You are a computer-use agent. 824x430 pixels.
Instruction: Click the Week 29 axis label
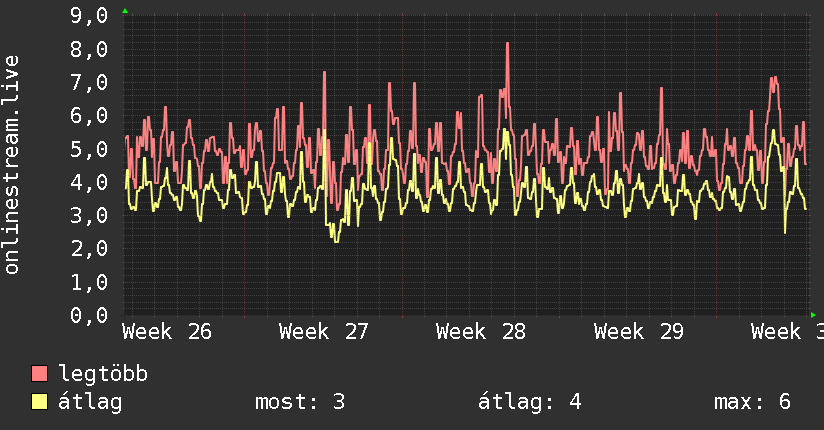[x=638, y=332]
